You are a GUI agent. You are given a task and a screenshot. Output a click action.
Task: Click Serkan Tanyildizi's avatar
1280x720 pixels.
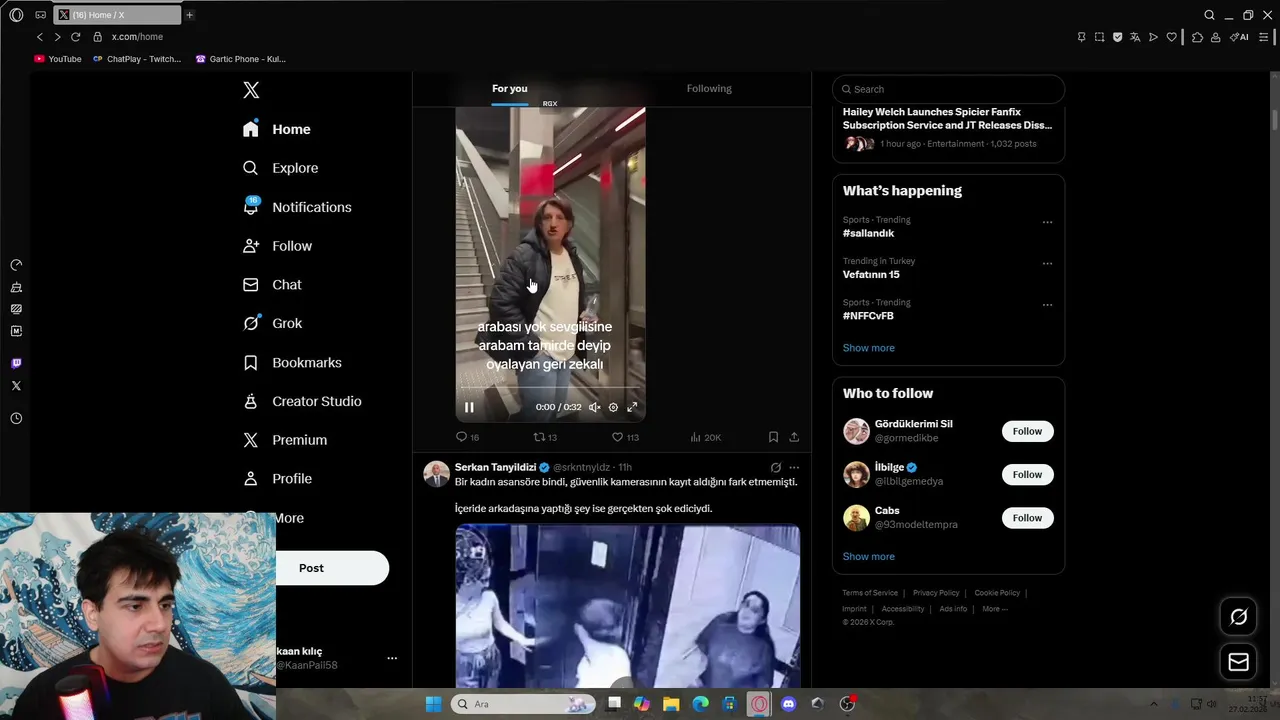click(437, 474)
